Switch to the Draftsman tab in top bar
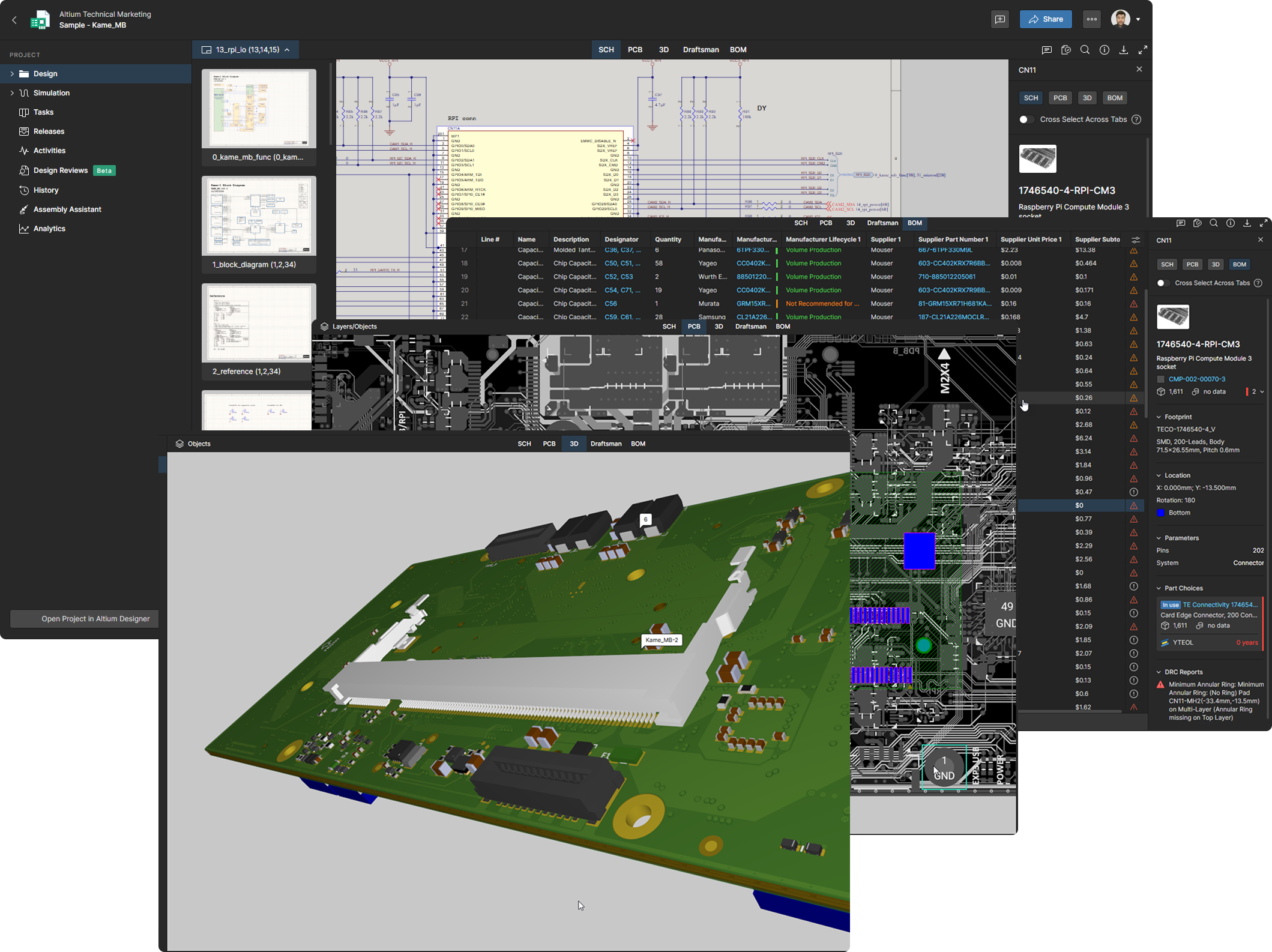 (x=701, y=50)
